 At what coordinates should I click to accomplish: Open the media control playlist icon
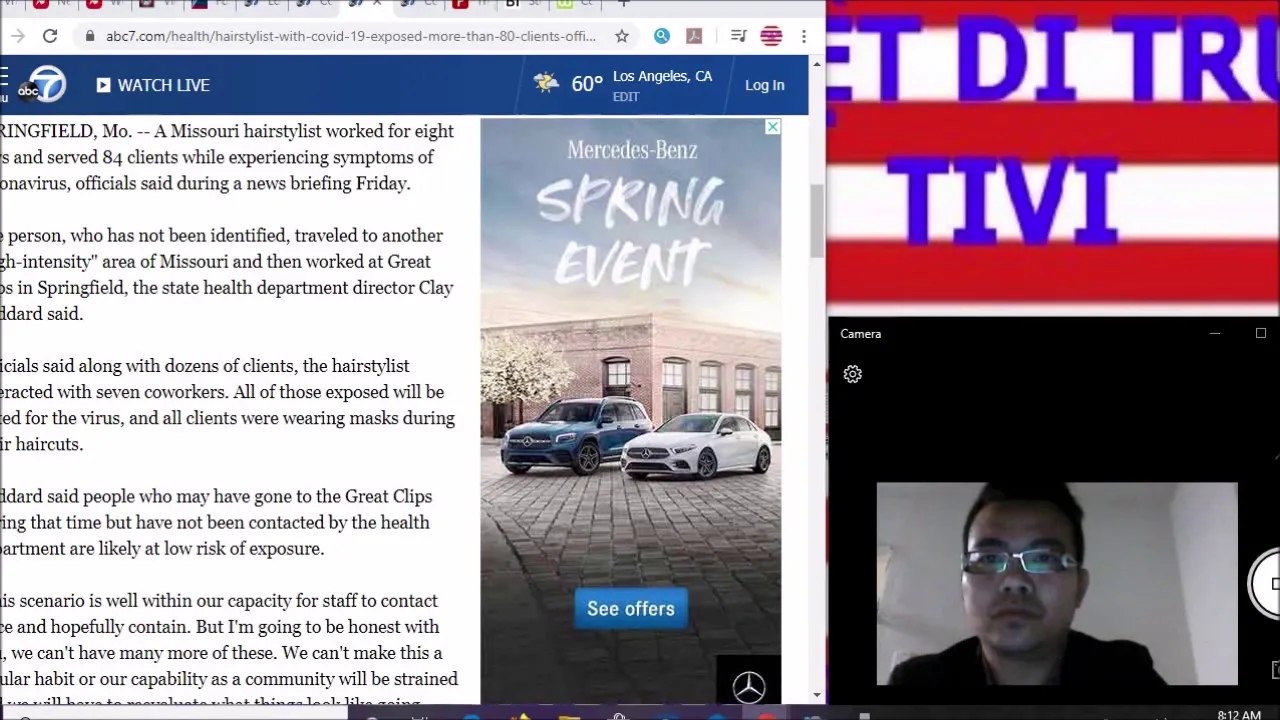(x=739, y=36)
